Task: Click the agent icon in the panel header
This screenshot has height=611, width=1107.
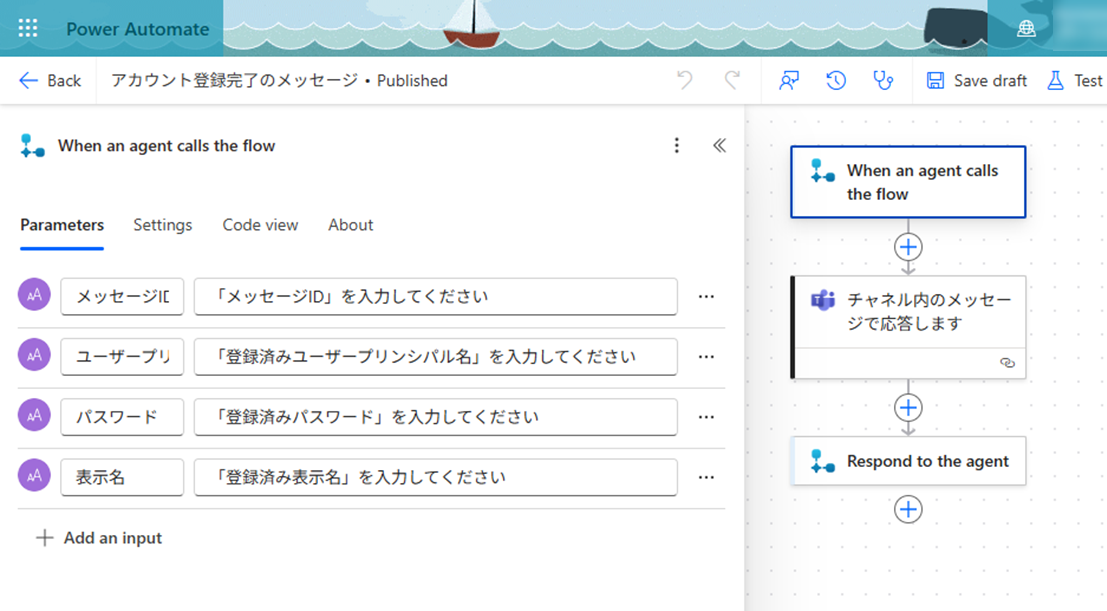Action: click(32, 146)
